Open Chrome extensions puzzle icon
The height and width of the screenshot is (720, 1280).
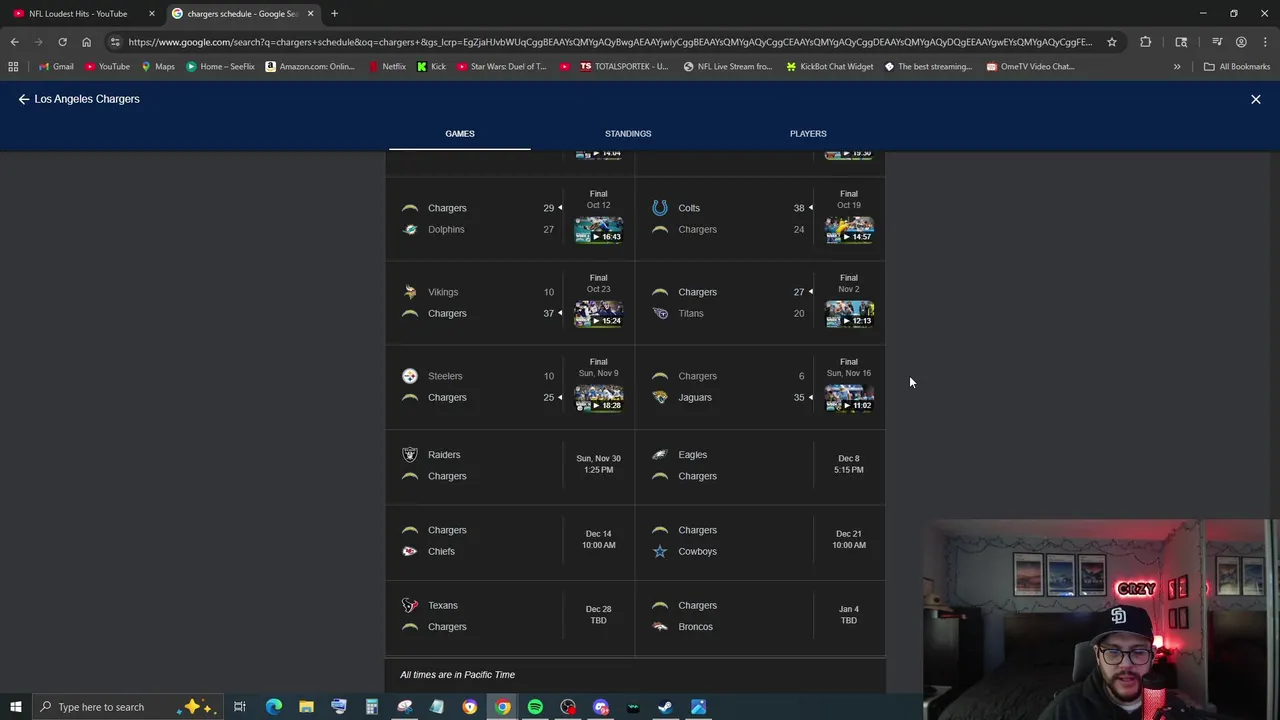[1145, 42]
